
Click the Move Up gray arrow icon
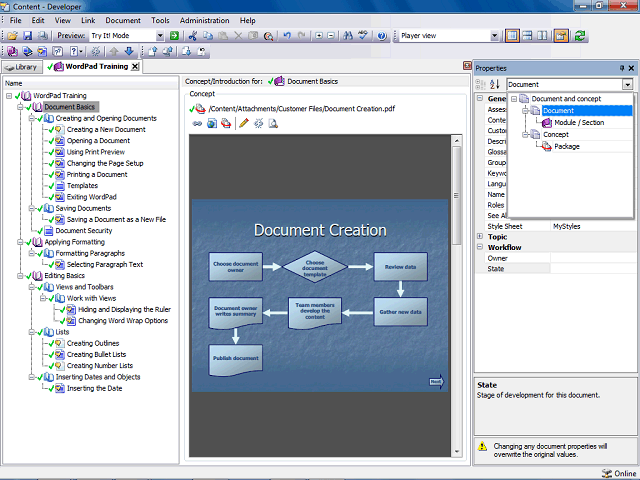point(114,51)
